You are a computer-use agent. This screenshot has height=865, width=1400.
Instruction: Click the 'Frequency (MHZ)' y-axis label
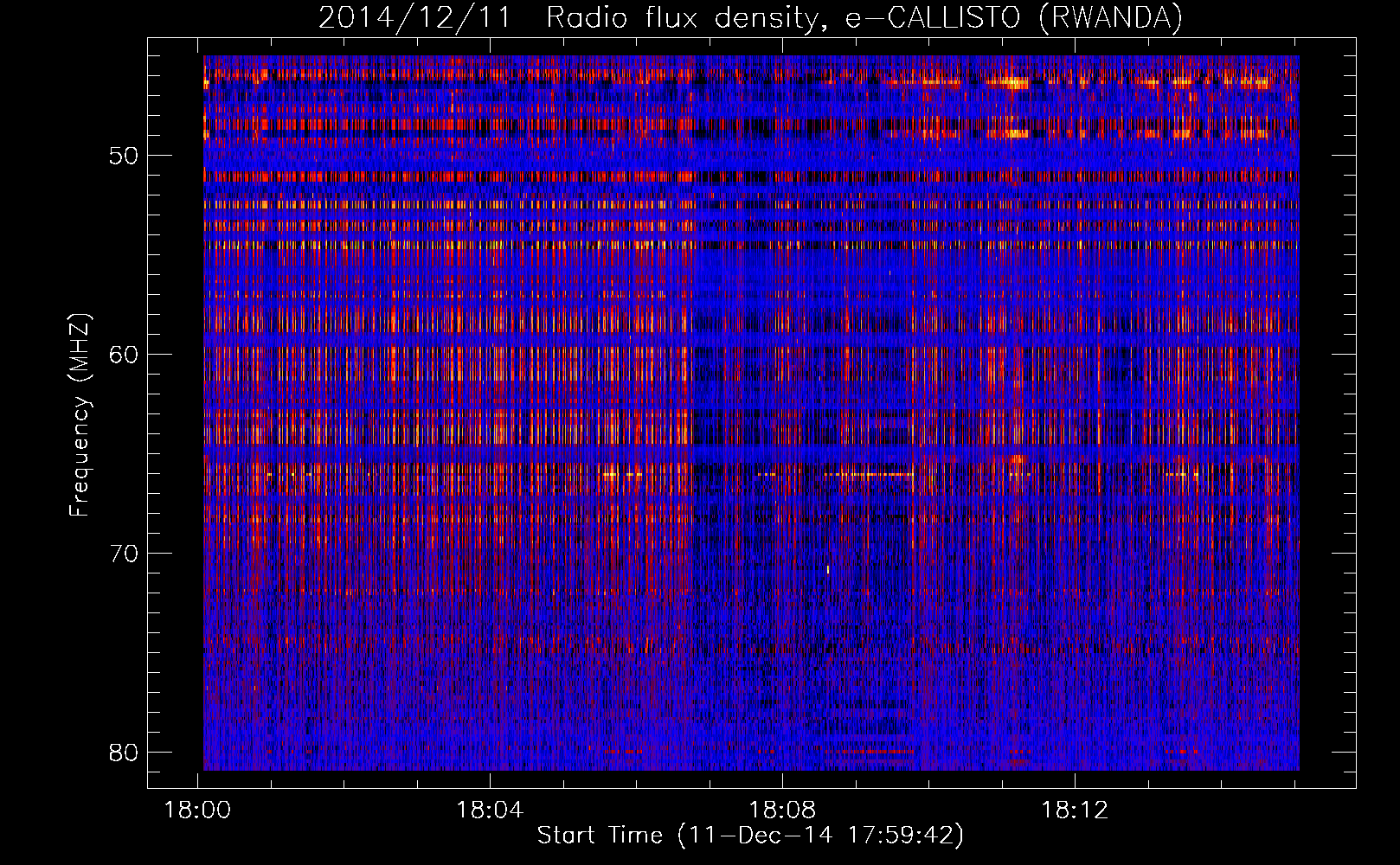click(x=80, y=415)
